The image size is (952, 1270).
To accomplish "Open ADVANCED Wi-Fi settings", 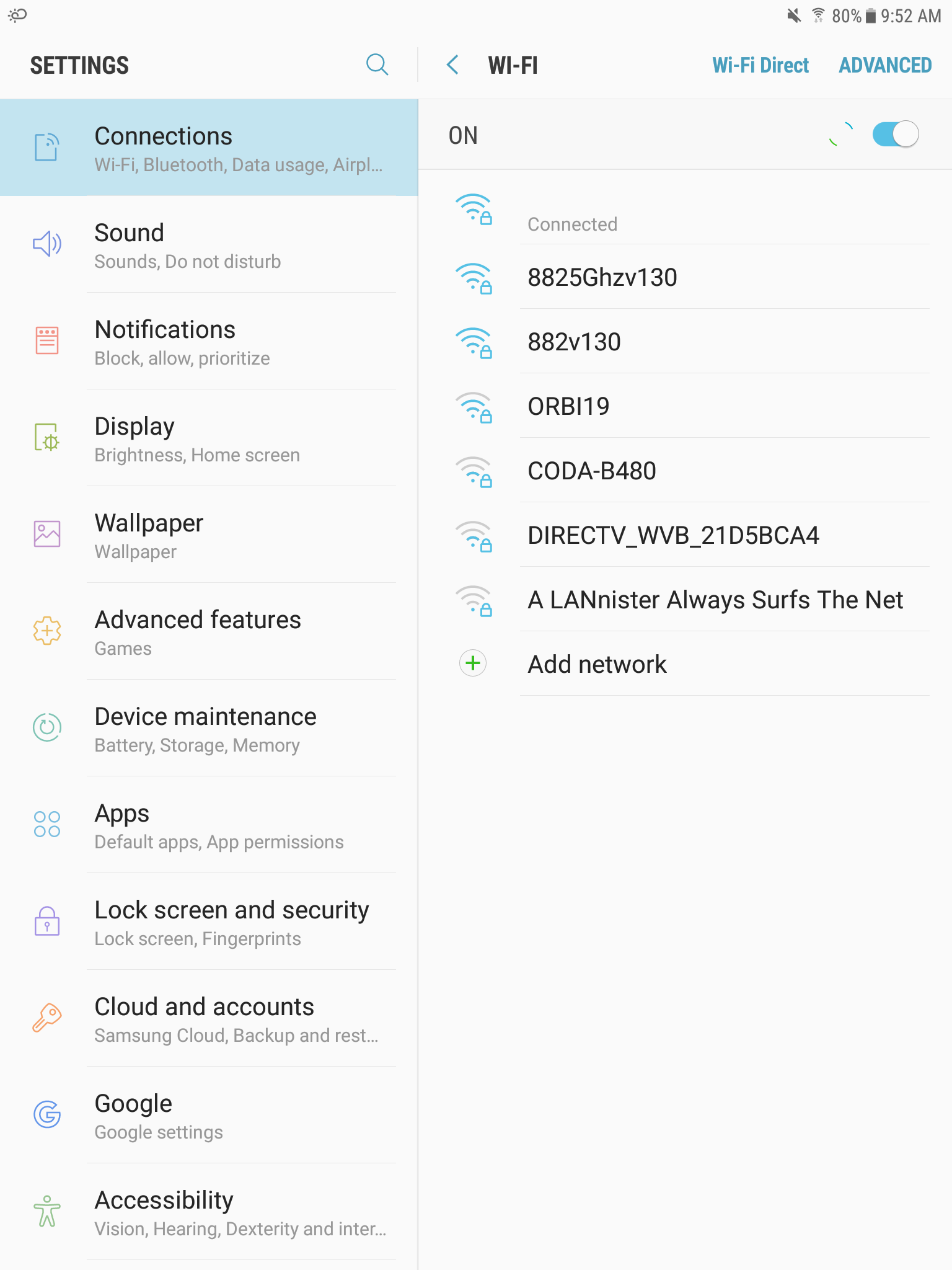I will click(x=885, y=65).
